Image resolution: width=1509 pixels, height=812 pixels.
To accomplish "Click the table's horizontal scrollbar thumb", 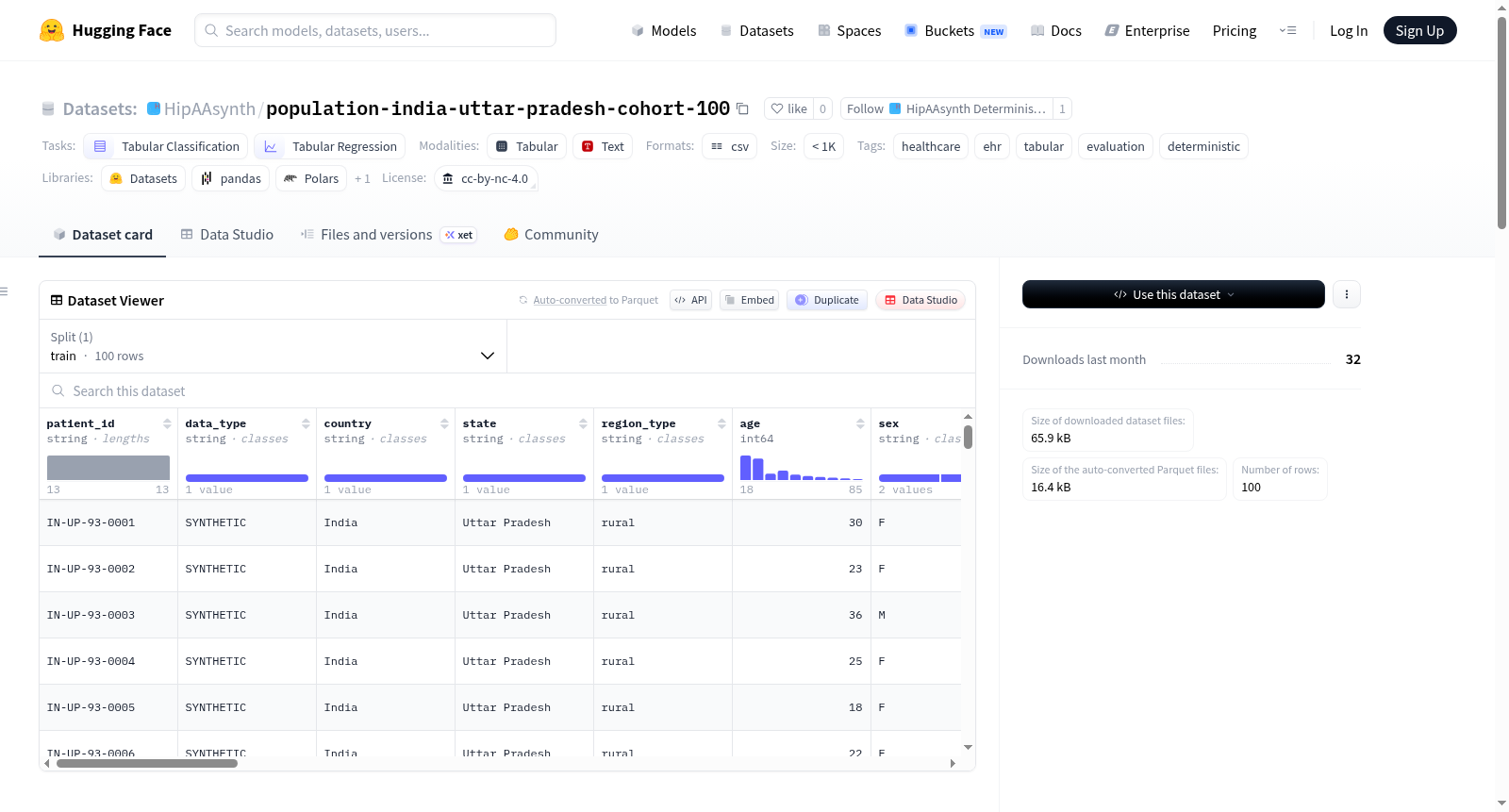I will (x=147, y=764).
